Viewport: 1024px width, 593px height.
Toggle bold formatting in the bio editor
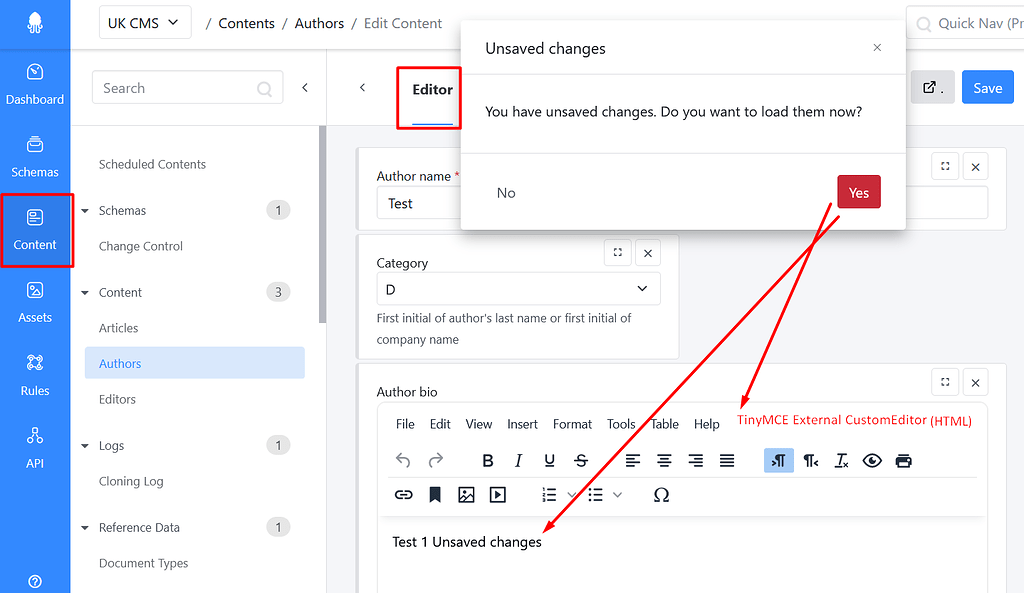click(488, 460)
